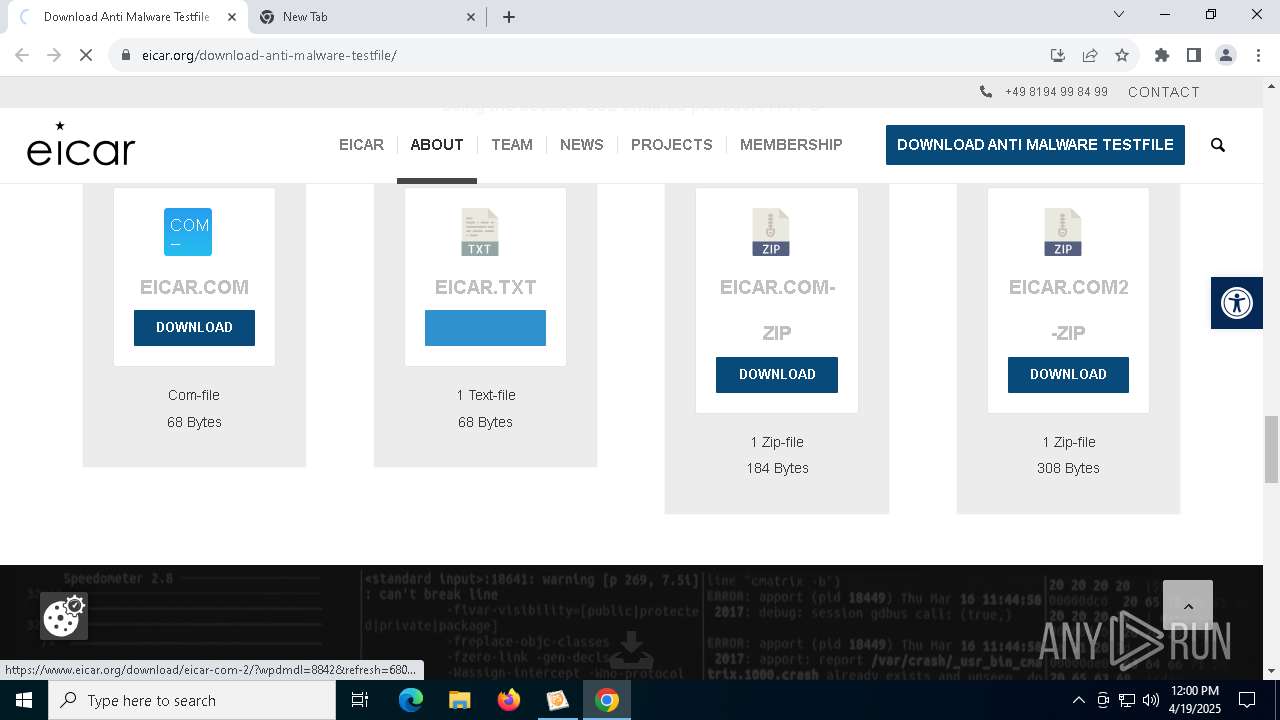Click the page vertical scrollbar thumb
The height and width of the screenshot is (720, 1280).
(1271, 449)
